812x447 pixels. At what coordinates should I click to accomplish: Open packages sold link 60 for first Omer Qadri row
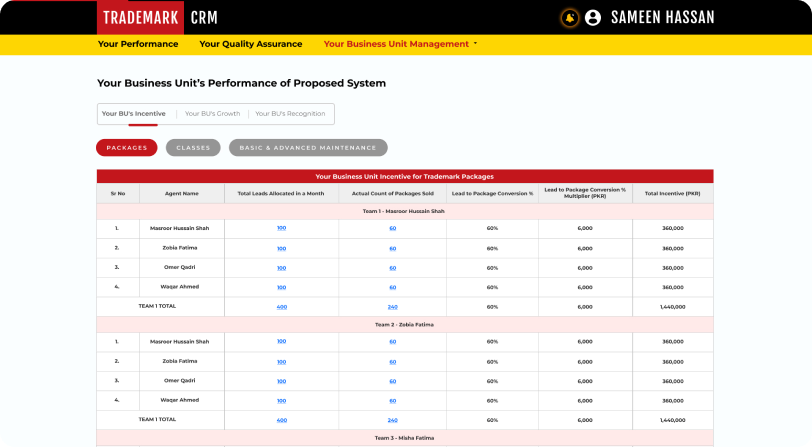point(393,267)
